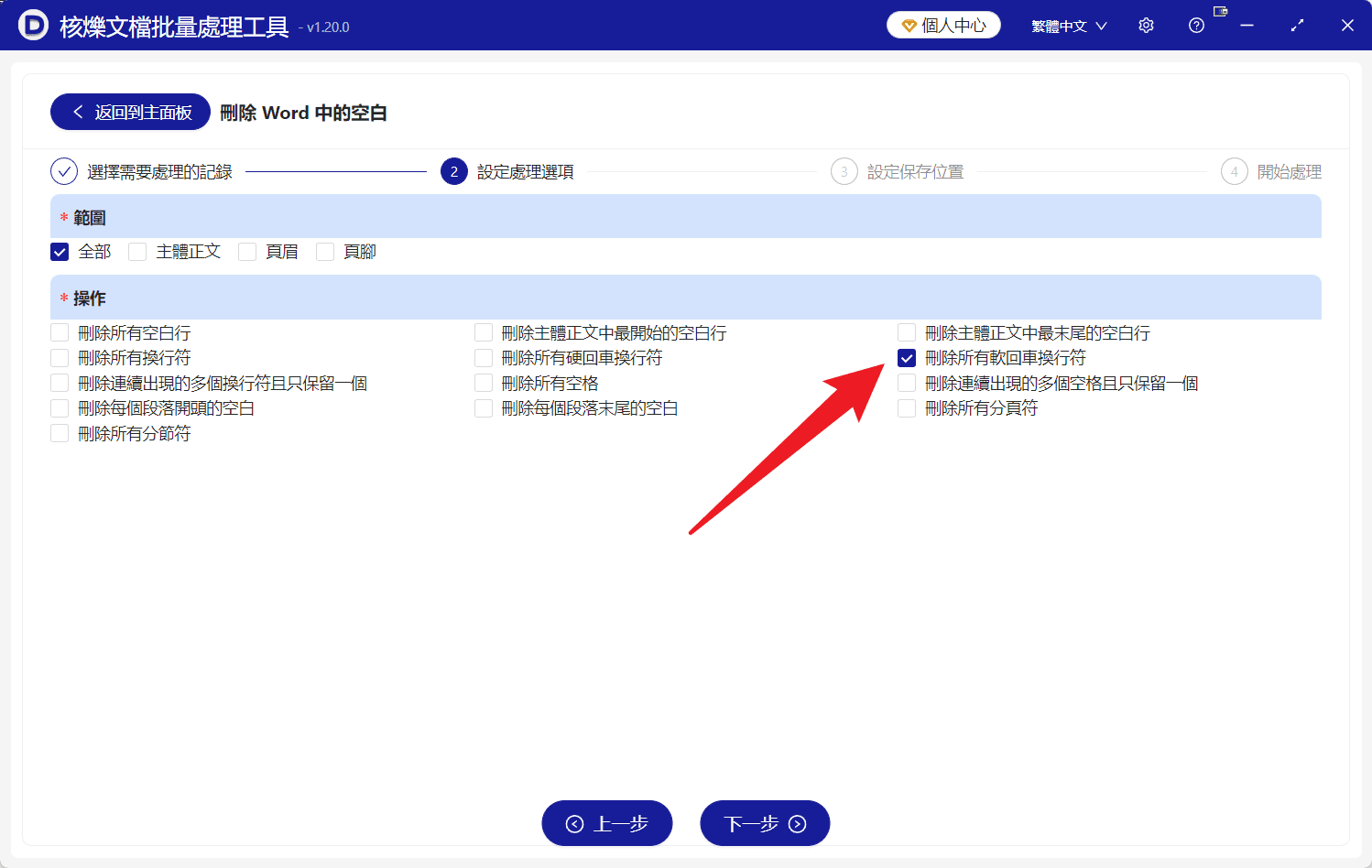Uncheck 刪除所有軟回車換行符
Viewport: 1372px width, 868px height.
click(907, 358)
